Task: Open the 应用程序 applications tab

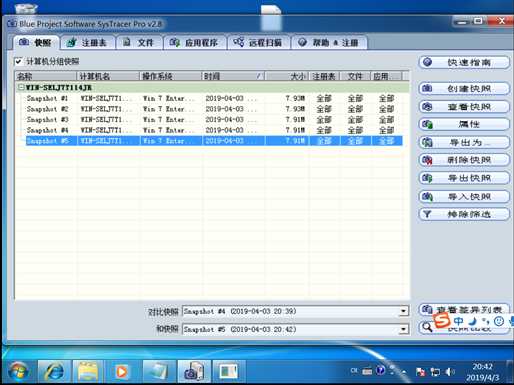Action: (x=194, y=43)
